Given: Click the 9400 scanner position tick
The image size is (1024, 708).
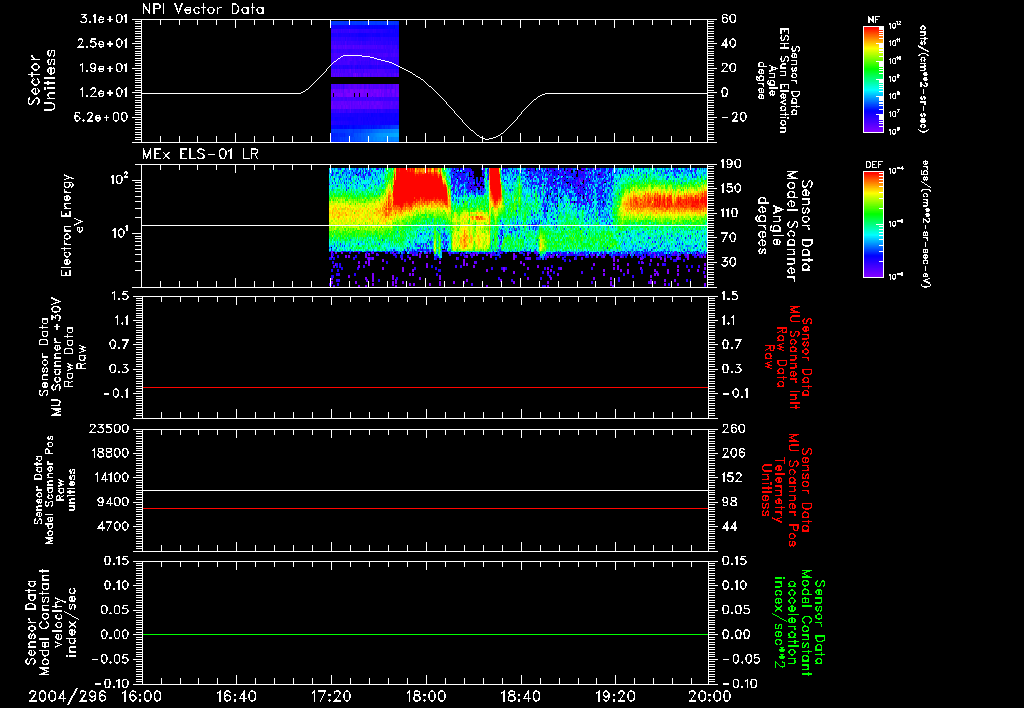Looking at the screenshot, I should 113,502.
